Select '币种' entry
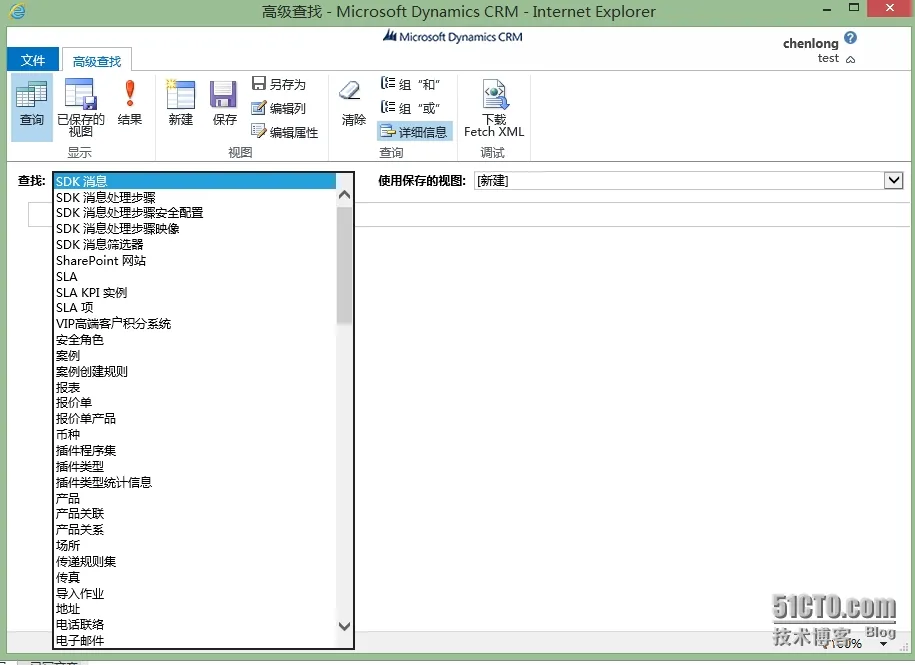 [x=195, y=435]
